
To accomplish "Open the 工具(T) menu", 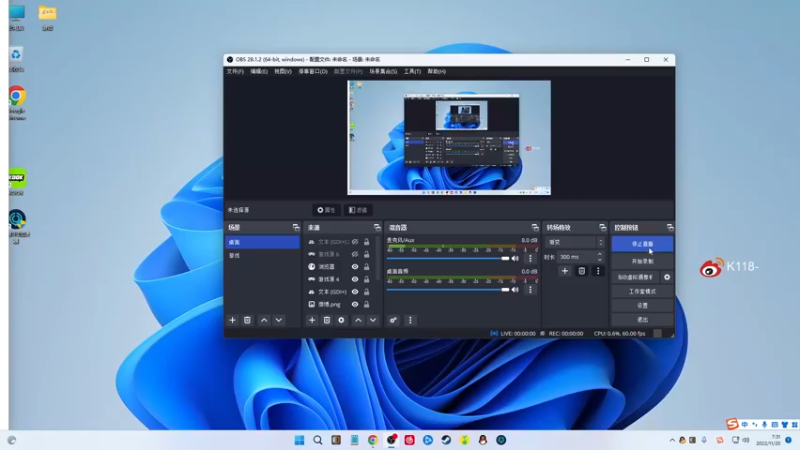I will coord(412,71).
